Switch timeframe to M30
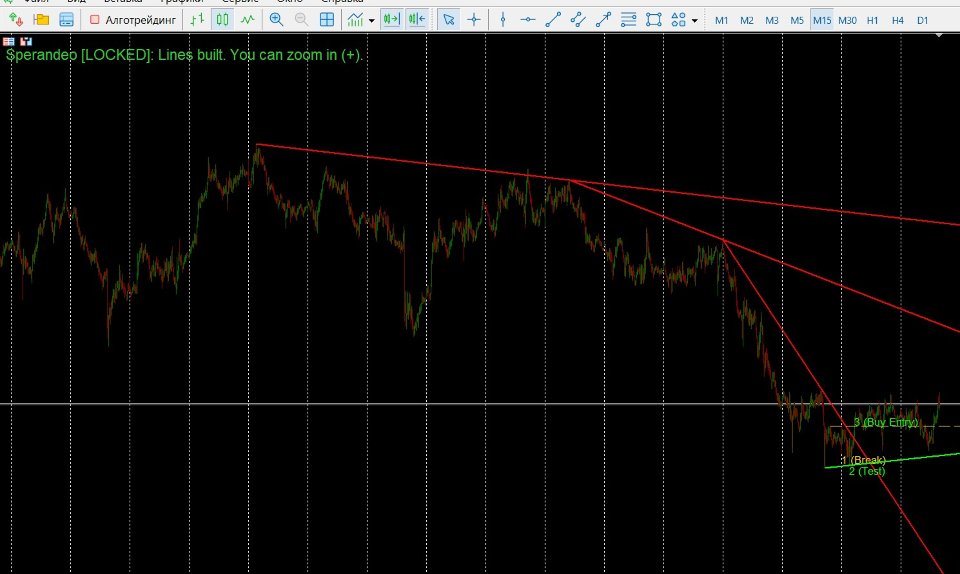The width and height of the screenshot is (960, 574). (x=847, y=20)
